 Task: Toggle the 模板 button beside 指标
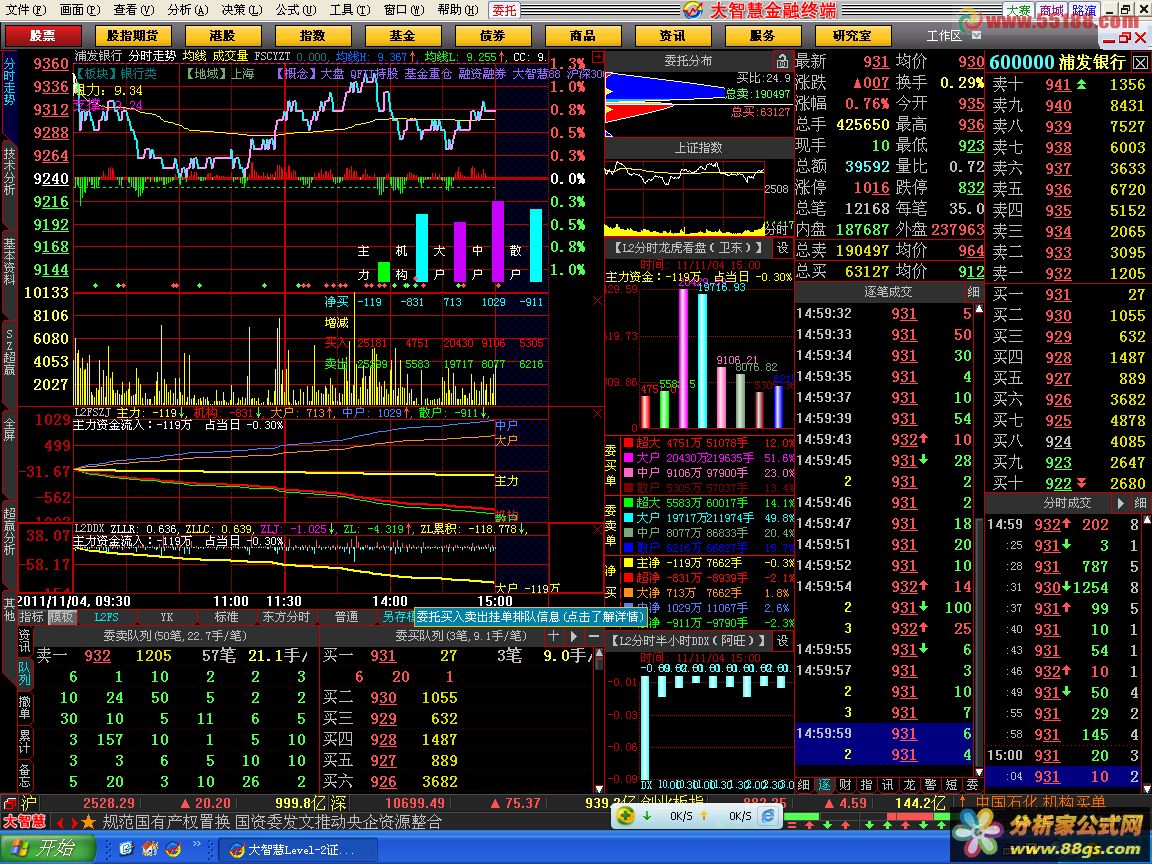coord(61,617)
